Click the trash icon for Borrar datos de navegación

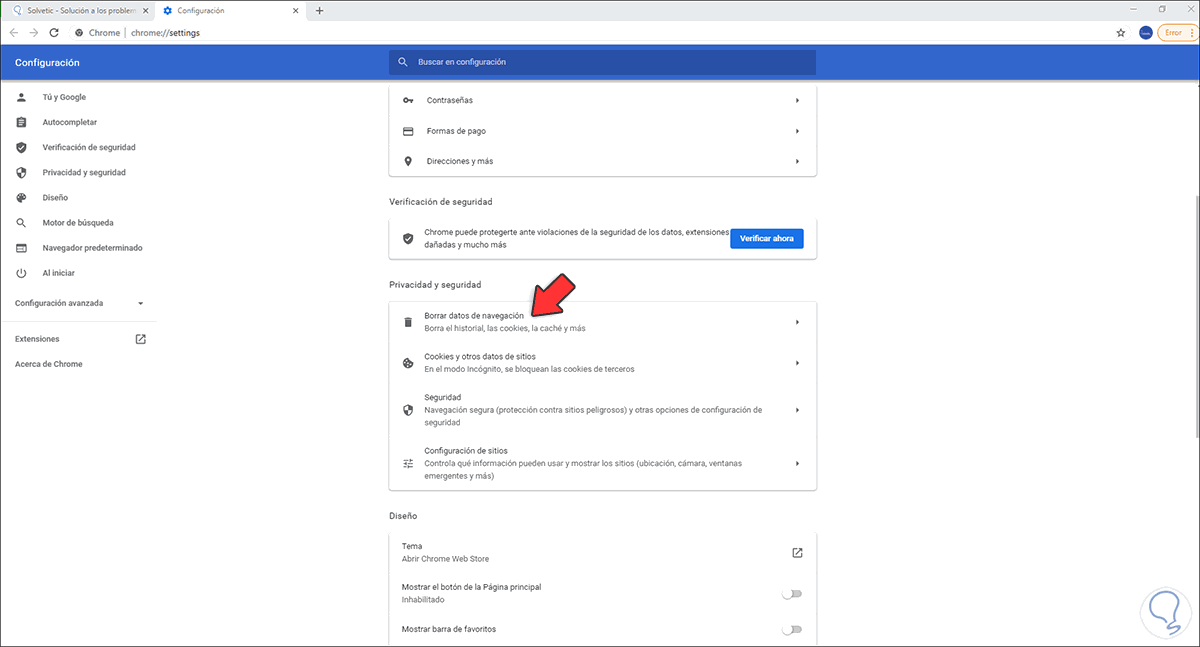tap(408, 322)
